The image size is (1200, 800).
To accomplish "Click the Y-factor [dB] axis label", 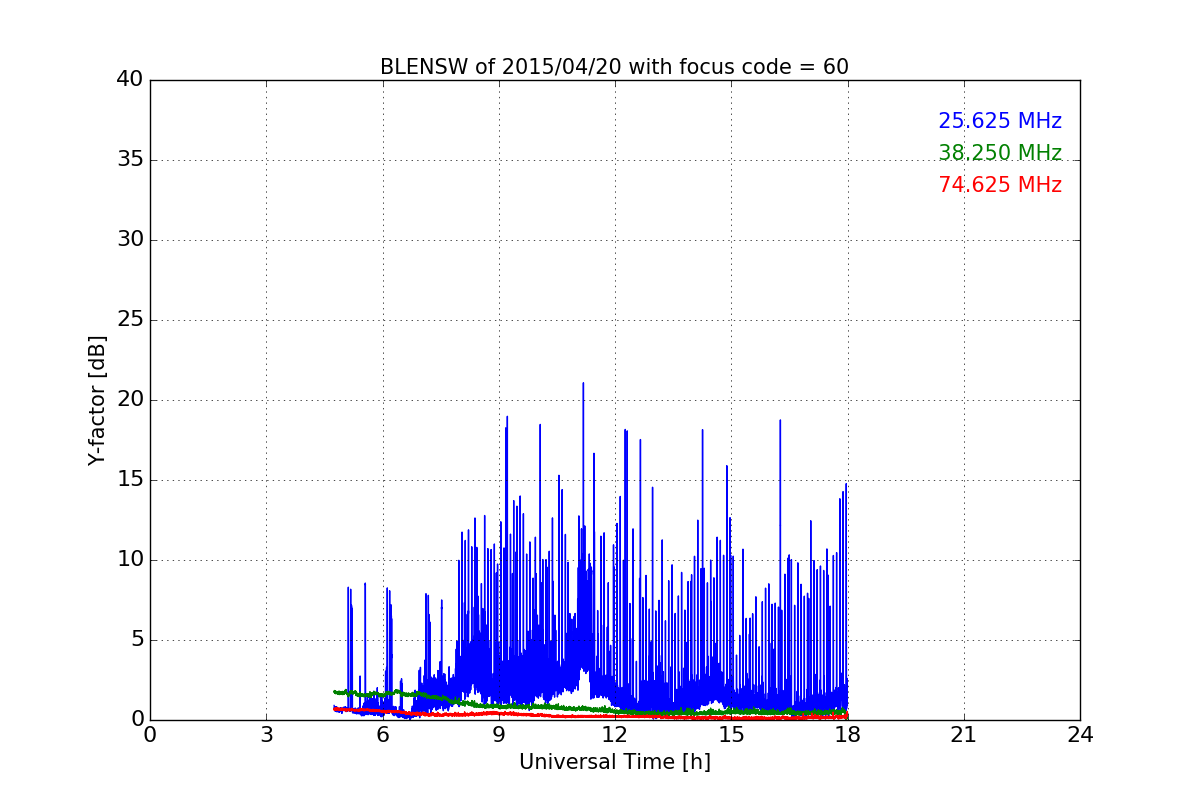I will point(97,400).
